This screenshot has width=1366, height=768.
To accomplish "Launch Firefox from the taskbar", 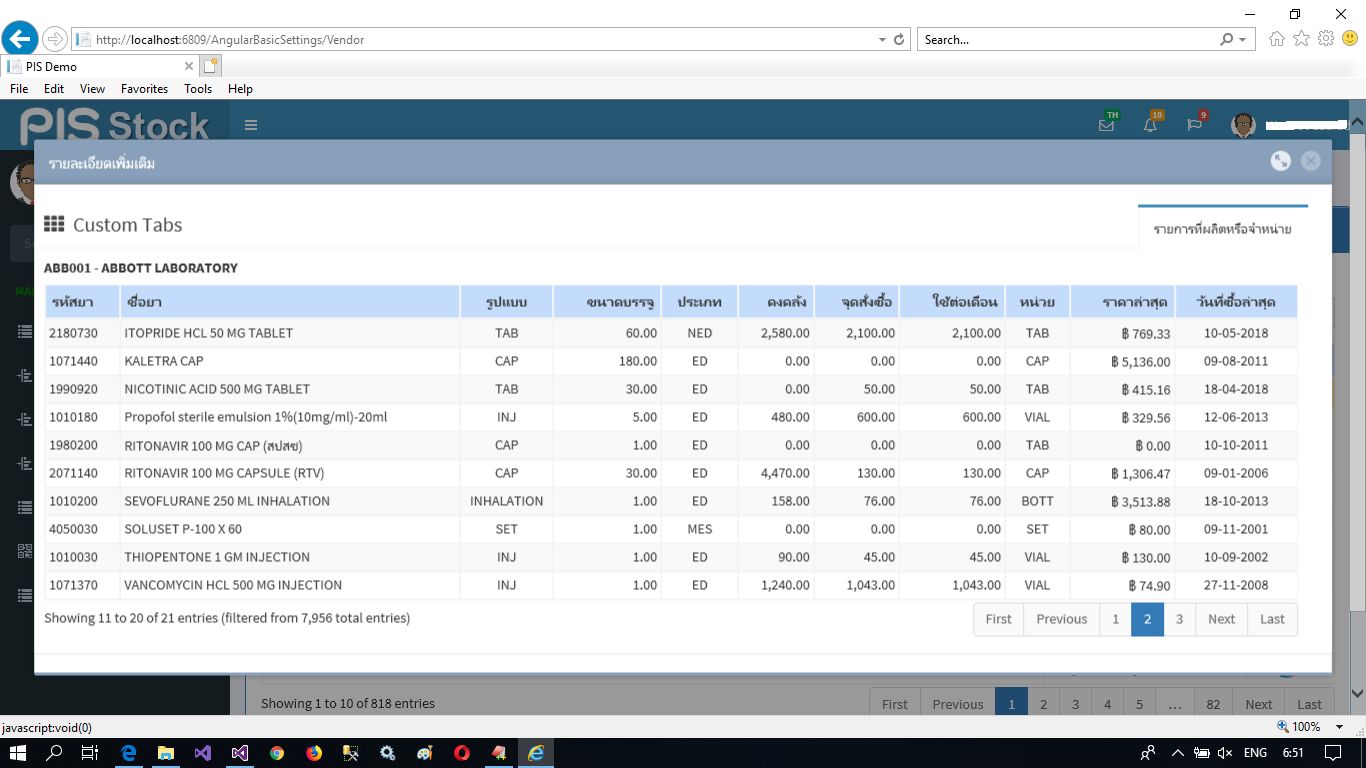I will tap(314, 753).
